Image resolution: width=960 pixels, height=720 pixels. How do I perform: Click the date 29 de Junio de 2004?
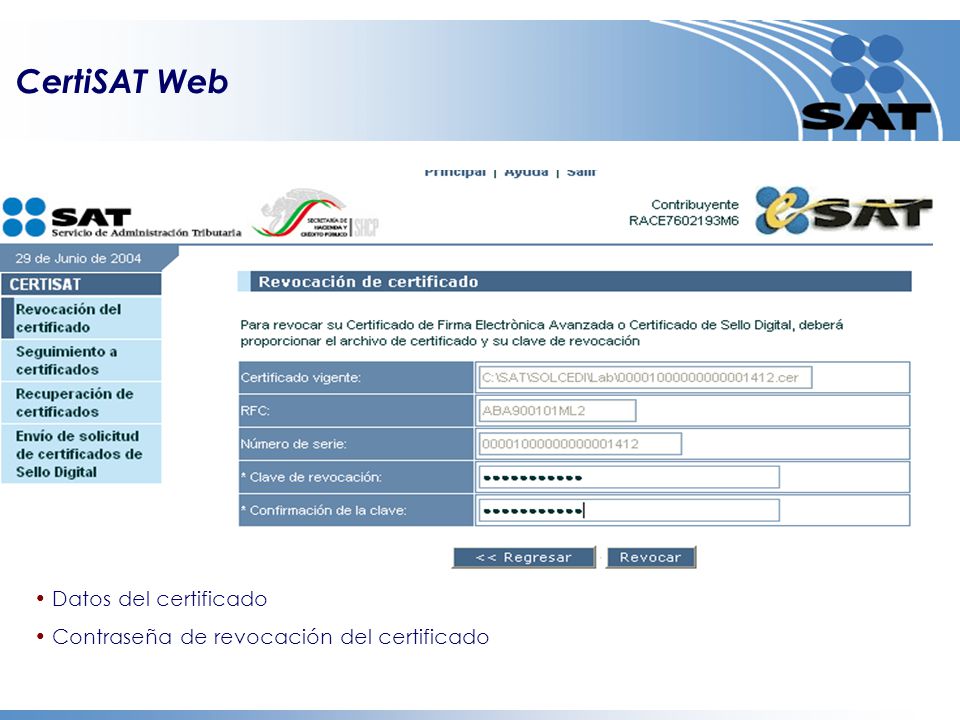[78, 258]
